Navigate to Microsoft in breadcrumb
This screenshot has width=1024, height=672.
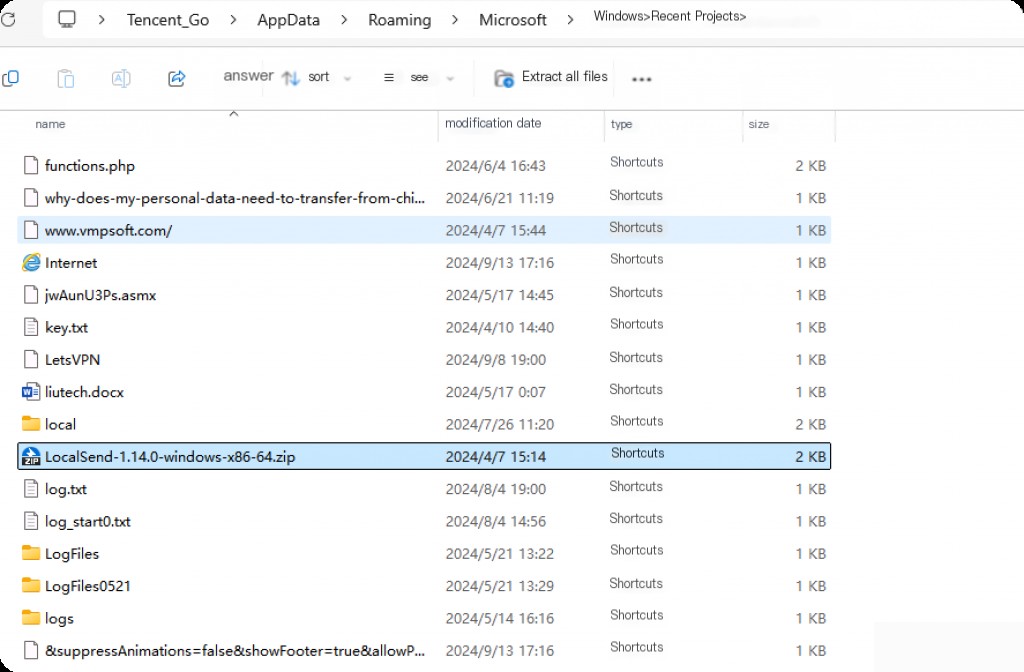[x=513, y=20]
